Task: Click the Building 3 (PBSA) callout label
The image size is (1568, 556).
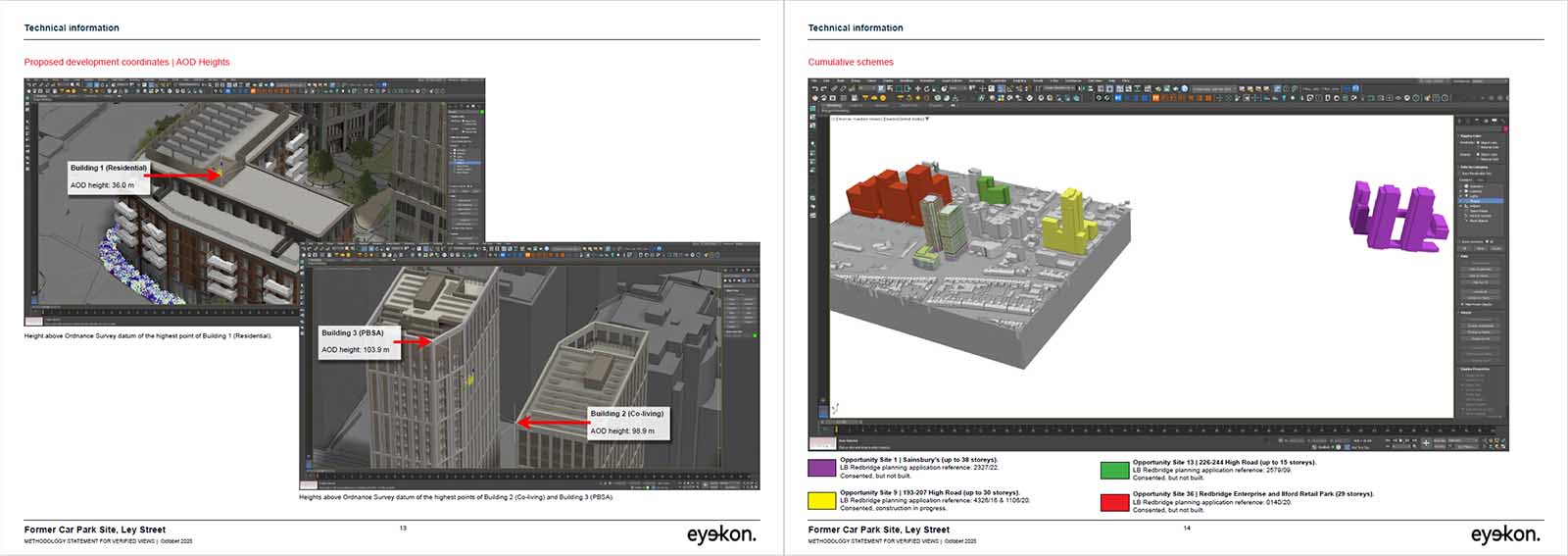Action: [x=352, y=333]
